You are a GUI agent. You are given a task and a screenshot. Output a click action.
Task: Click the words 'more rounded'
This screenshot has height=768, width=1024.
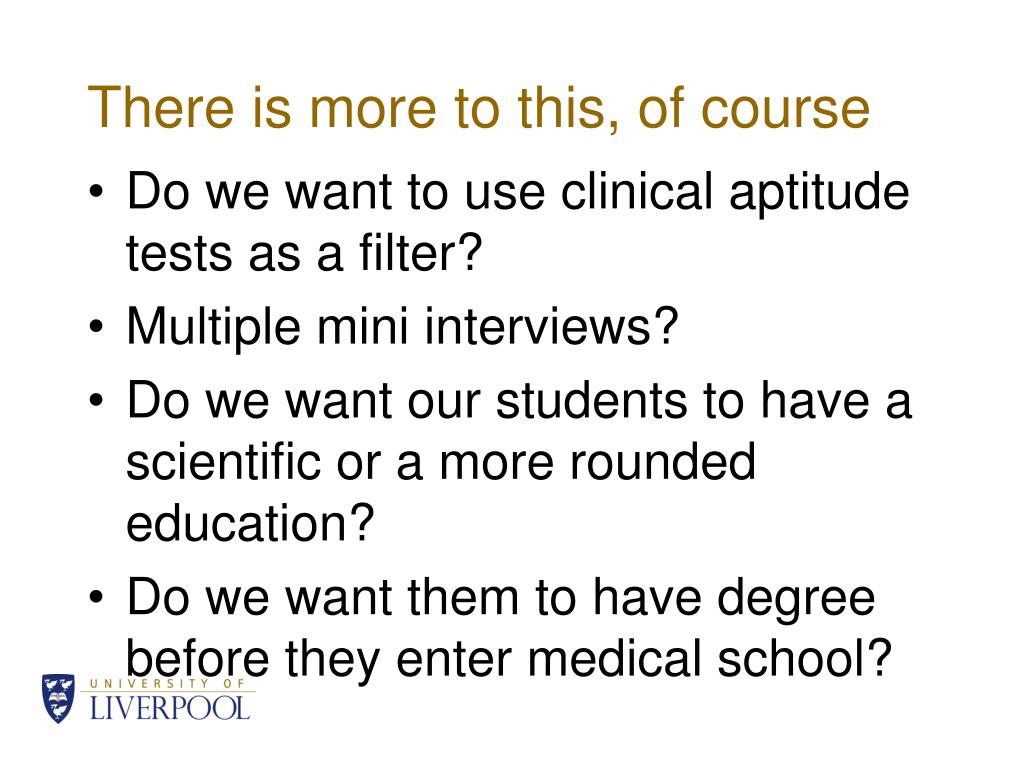tap(598, 462)
